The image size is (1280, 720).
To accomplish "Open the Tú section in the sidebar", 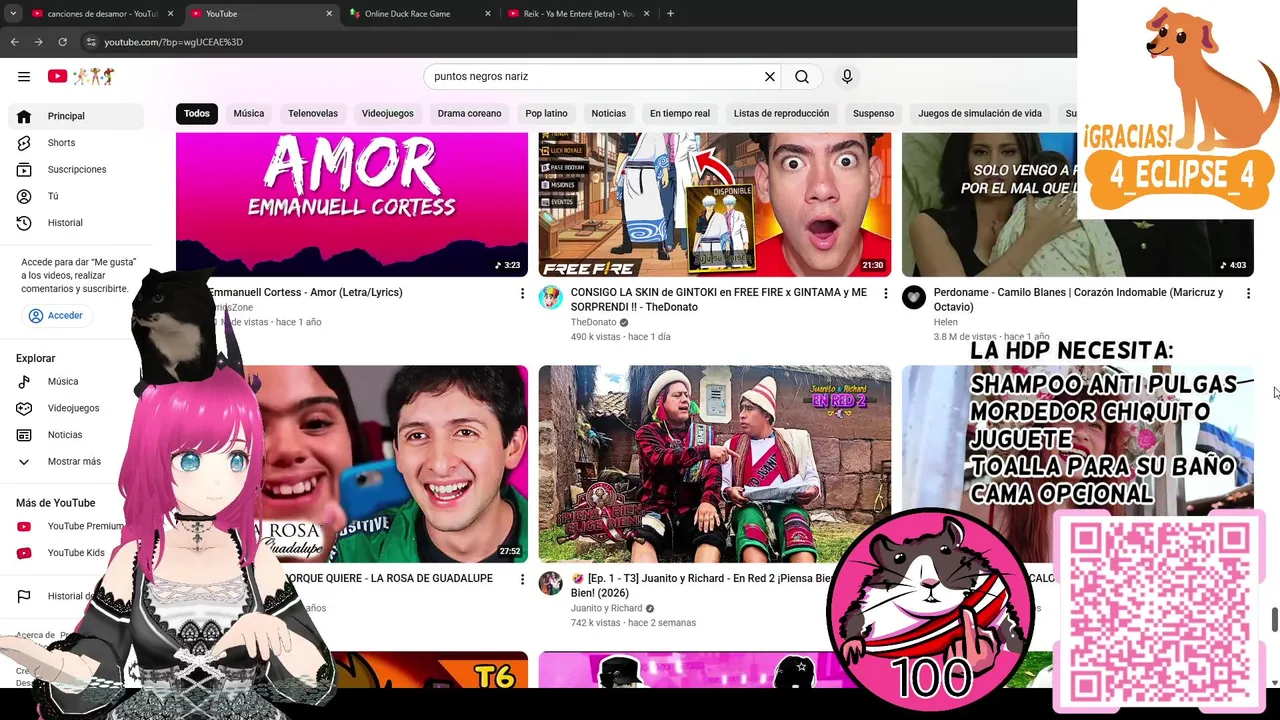I will [x=76, y=196].
